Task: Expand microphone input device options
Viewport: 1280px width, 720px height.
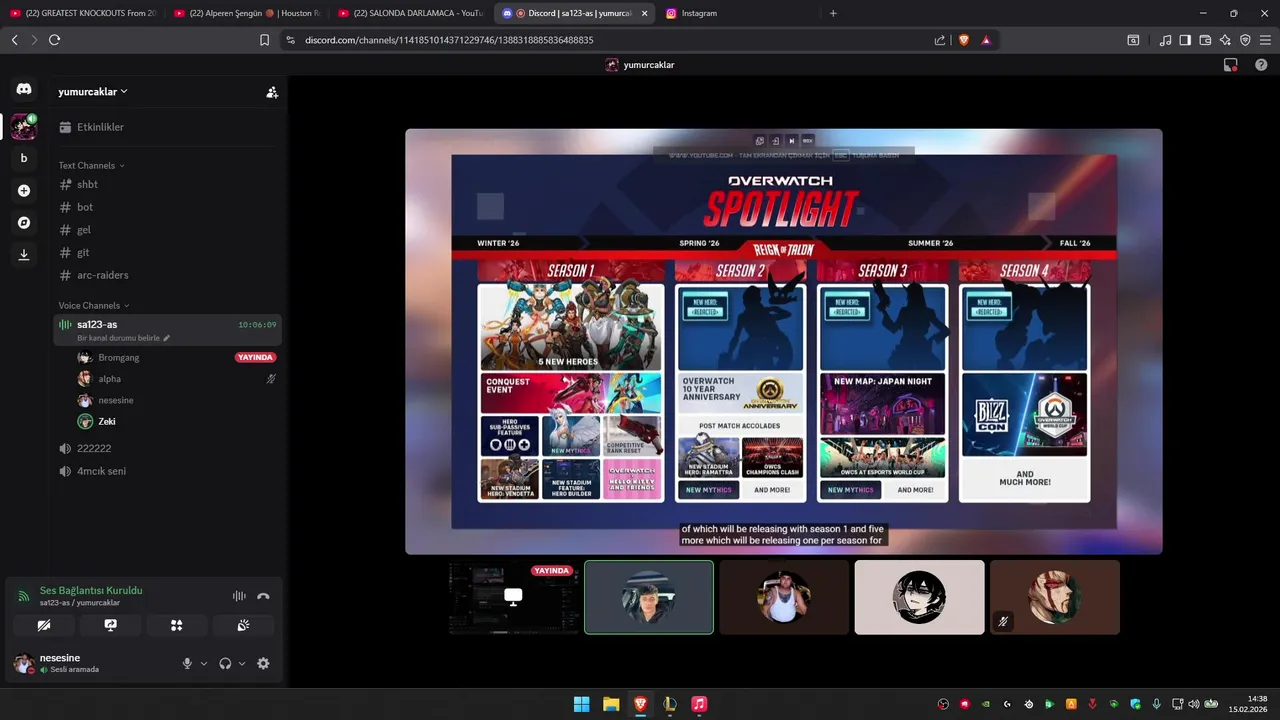Action: [x=204, y=663]
